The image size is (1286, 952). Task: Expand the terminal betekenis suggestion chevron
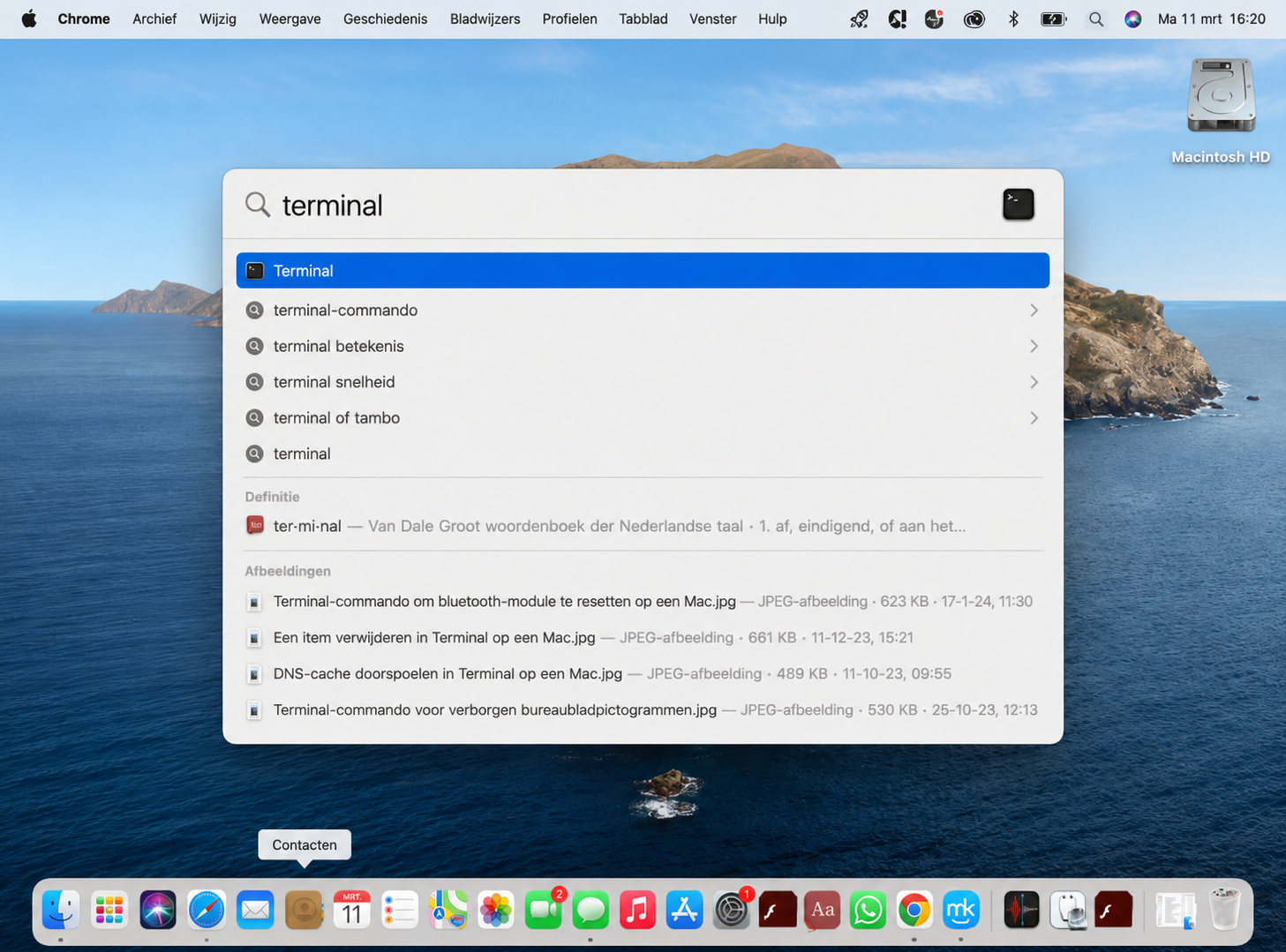coord(1034,346)
